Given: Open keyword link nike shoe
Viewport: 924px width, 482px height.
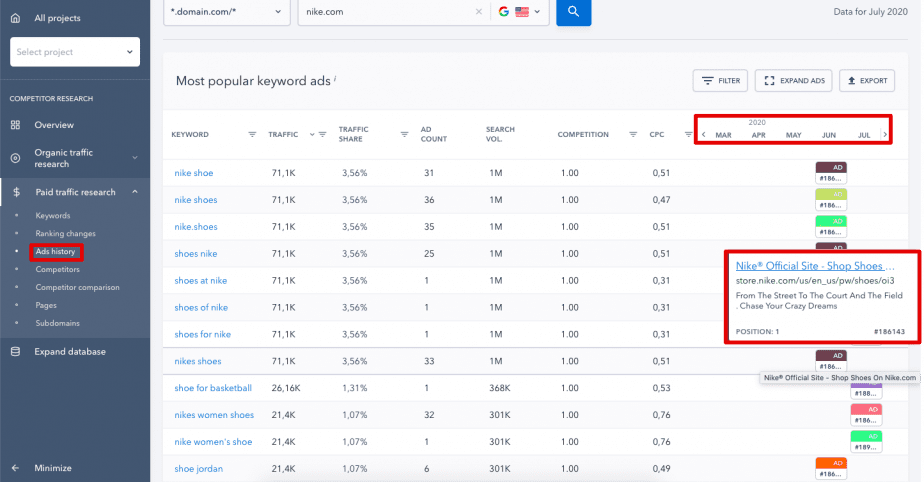Looking at the screenshot, I should (x=194, y=173).
